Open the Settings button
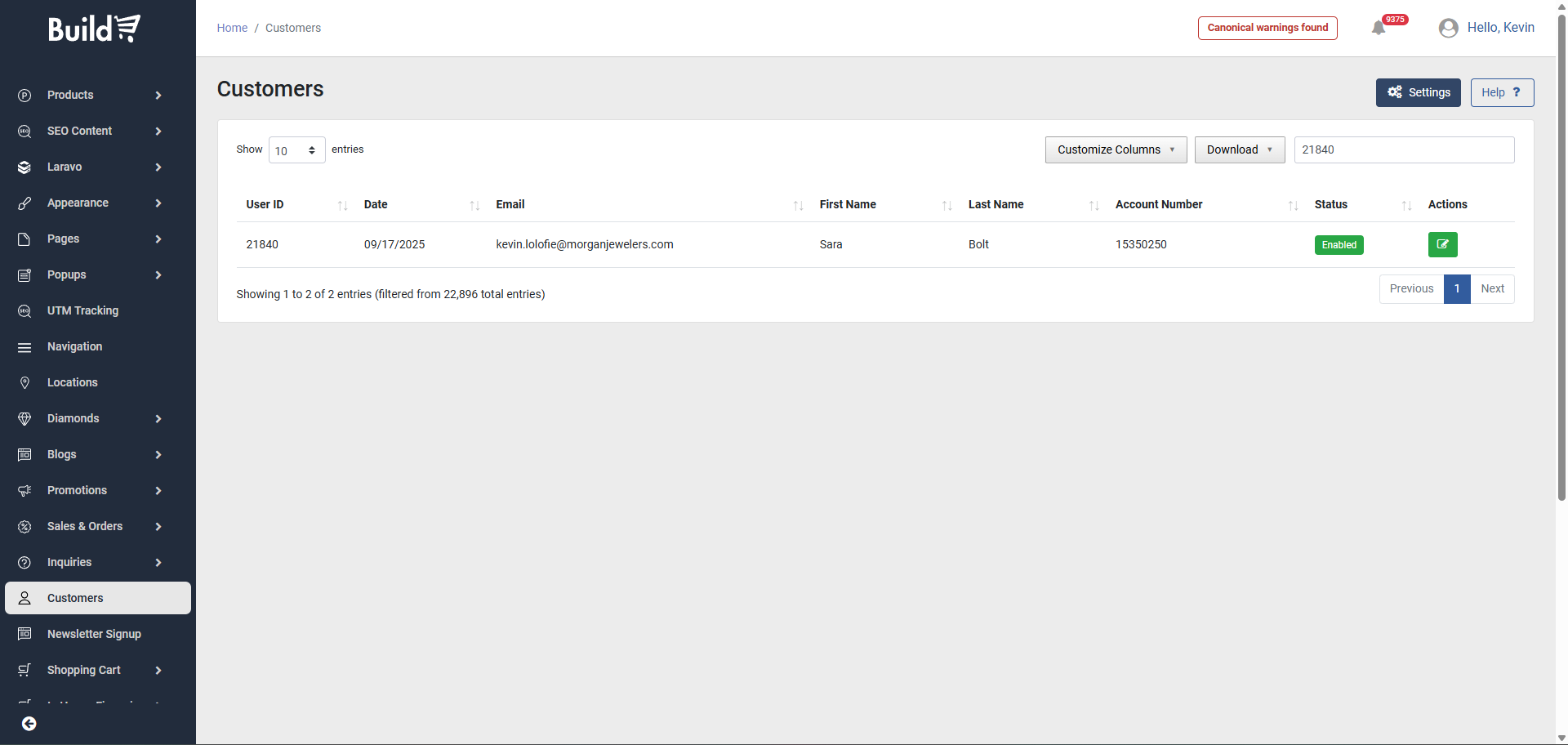 (1419, 92)
